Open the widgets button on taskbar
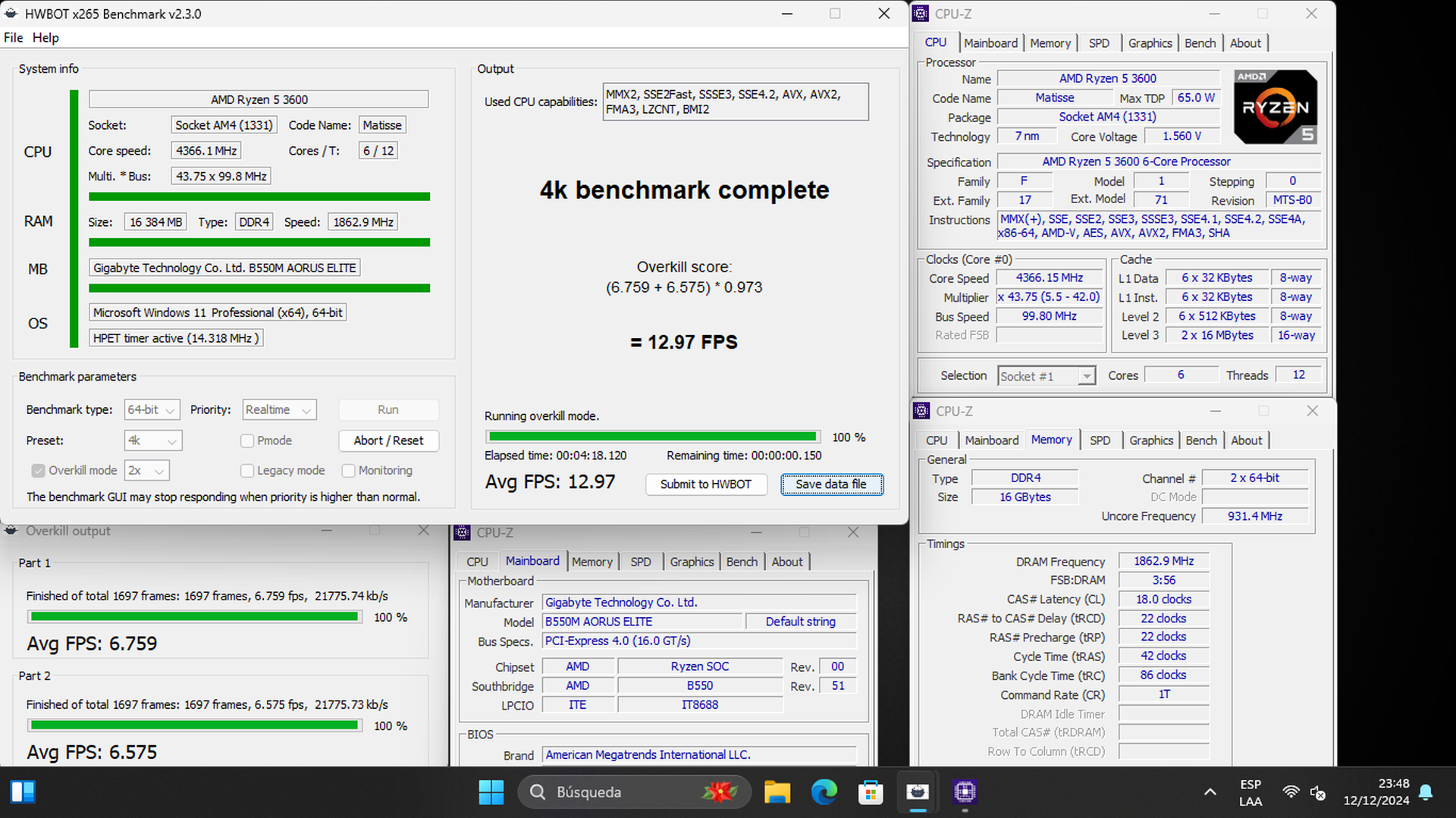The image size is (1456, 818). (23, 792)
